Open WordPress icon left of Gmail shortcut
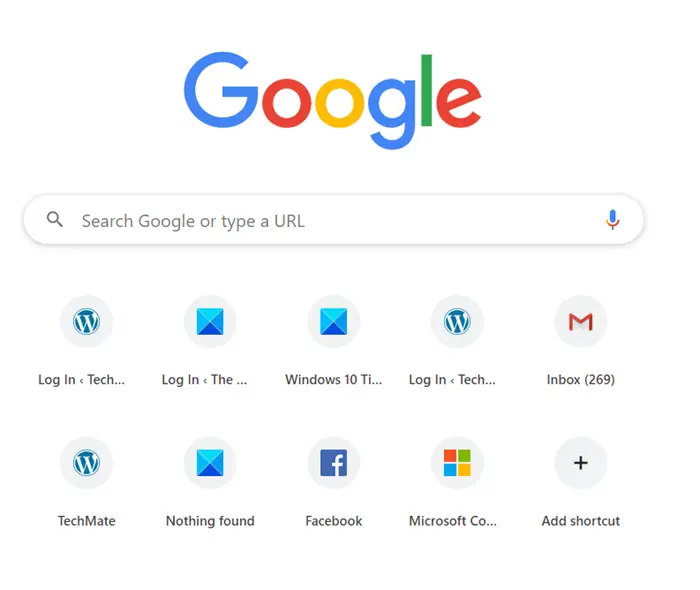Viewport: 700px width, 590px height. click(x=457, y=321)
